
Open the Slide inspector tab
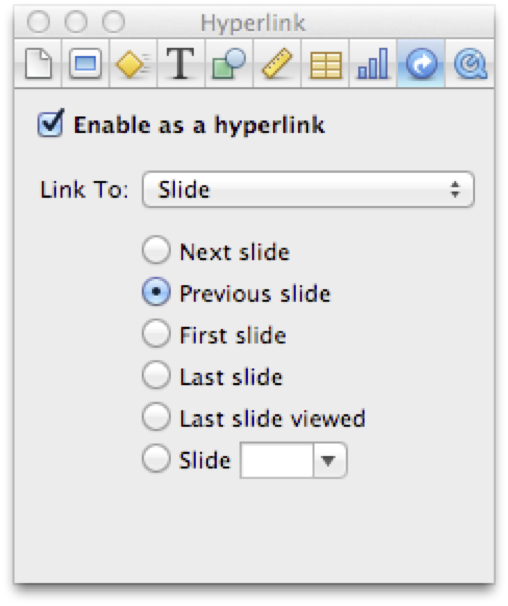(x=85, y=64)
